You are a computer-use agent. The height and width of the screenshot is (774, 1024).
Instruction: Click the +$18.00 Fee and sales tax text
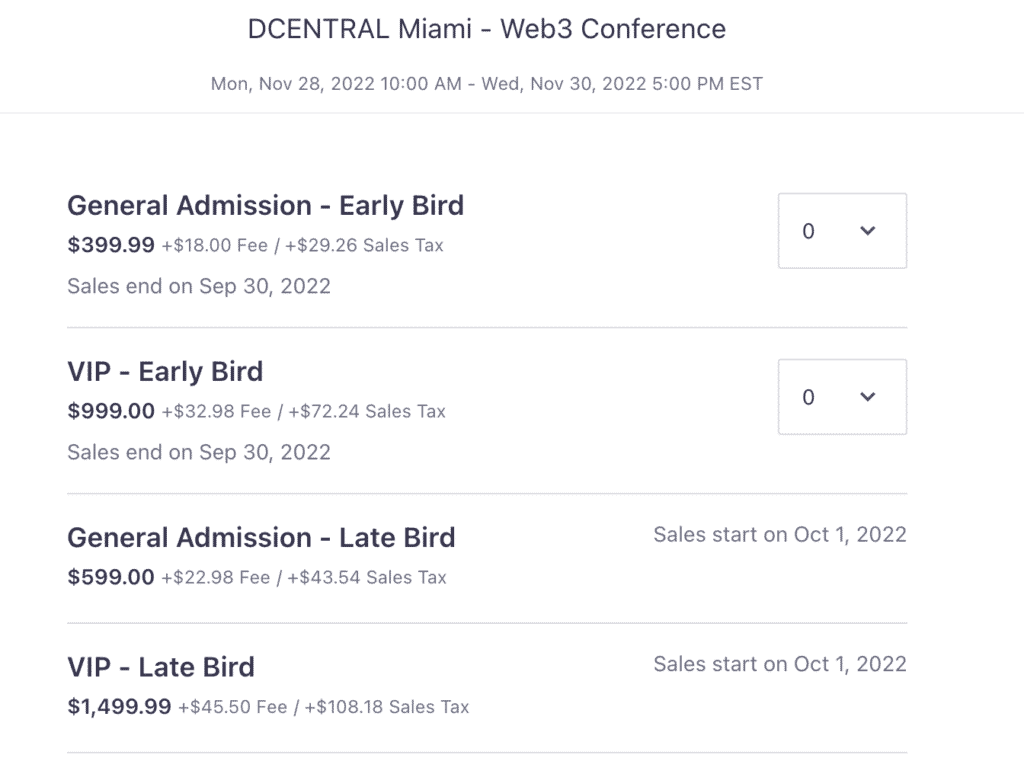tap(303, 245)
